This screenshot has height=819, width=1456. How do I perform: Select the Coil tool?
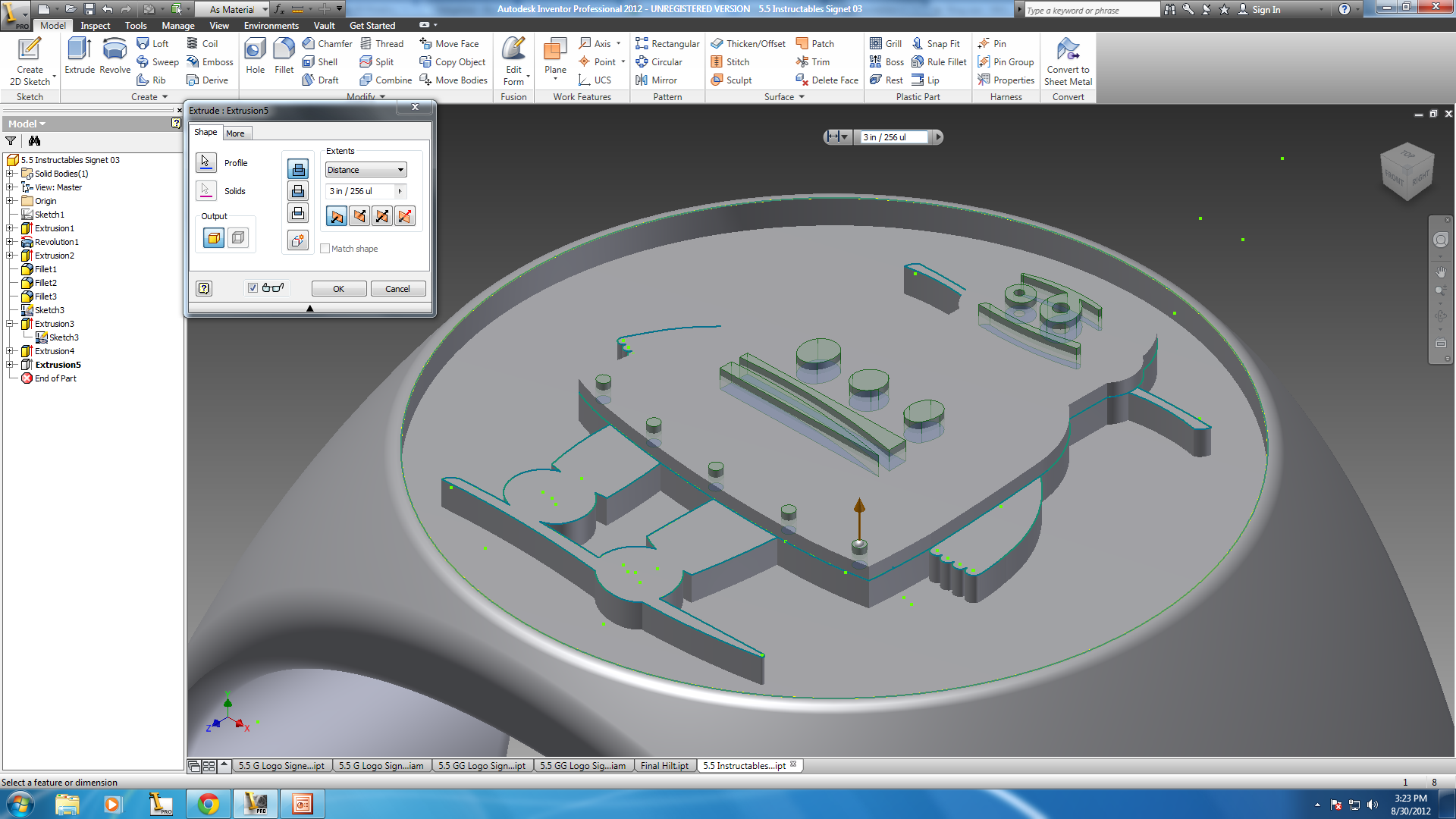click(202, 44)
